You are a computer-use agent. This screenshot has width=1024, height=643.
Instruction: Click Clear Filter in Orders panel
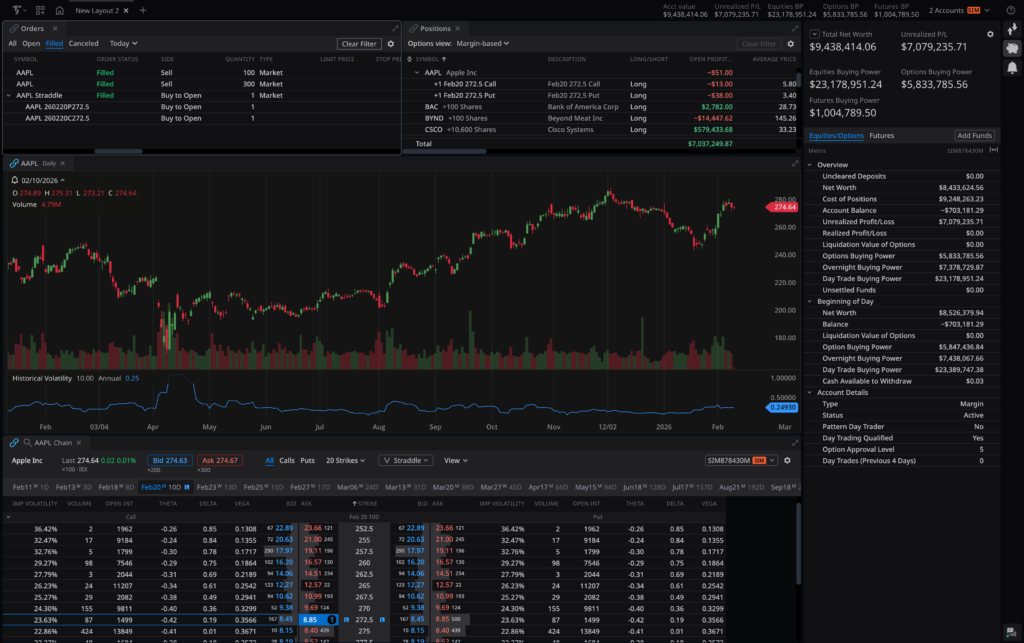[x=358, y=44]
